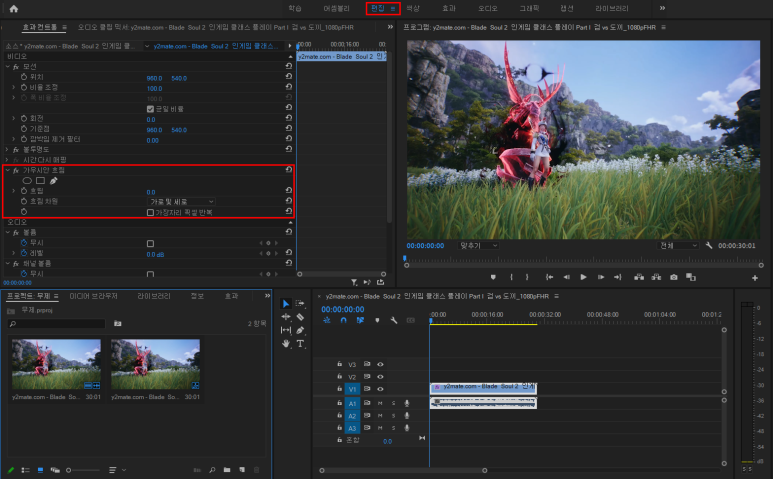This screenshot has width=773, height=479.
Task: Click the y2mate video clip on V1
Action: coord(483,388)
